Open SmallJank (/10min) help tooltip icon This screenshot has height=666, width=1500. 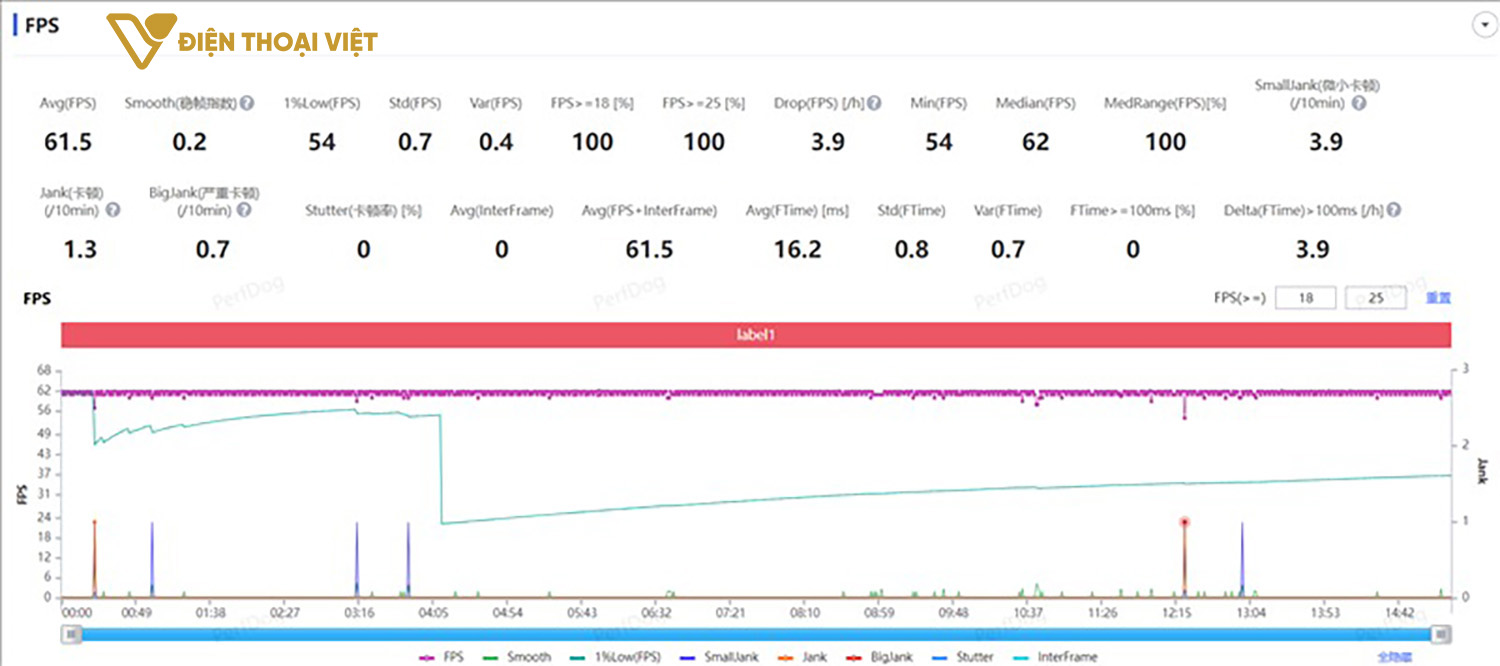pyautogui.click(x=1359, y=103)
